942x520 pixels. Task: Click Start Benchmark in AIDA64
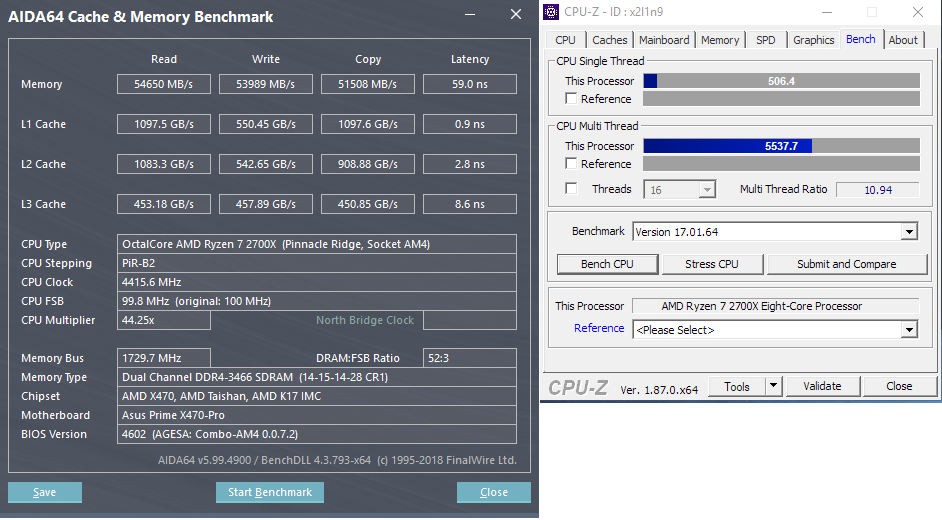tap(270, 492)
